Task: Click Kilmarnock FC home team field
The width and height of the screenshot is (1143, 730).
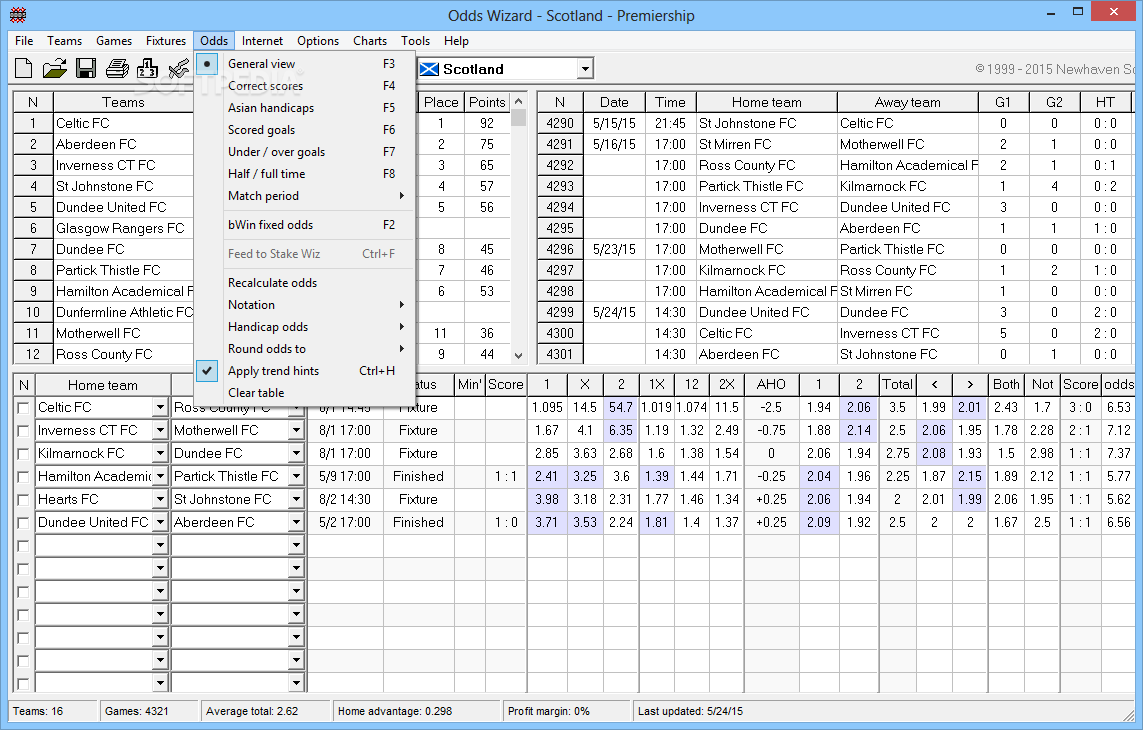Action: [94, 454]
